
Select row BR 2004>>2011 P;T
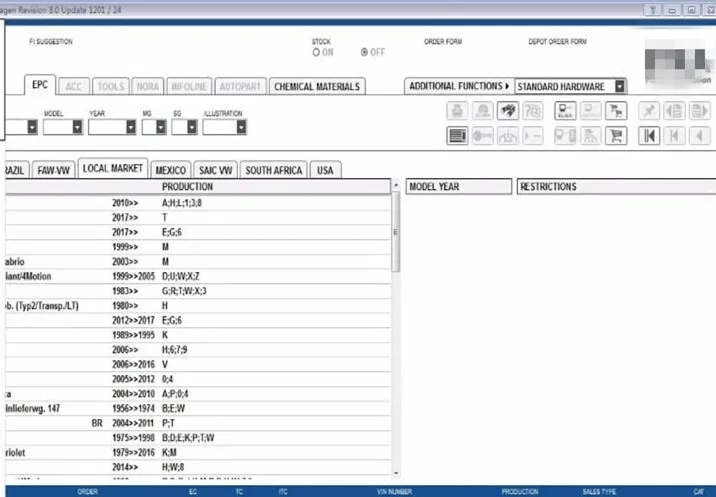198,423
